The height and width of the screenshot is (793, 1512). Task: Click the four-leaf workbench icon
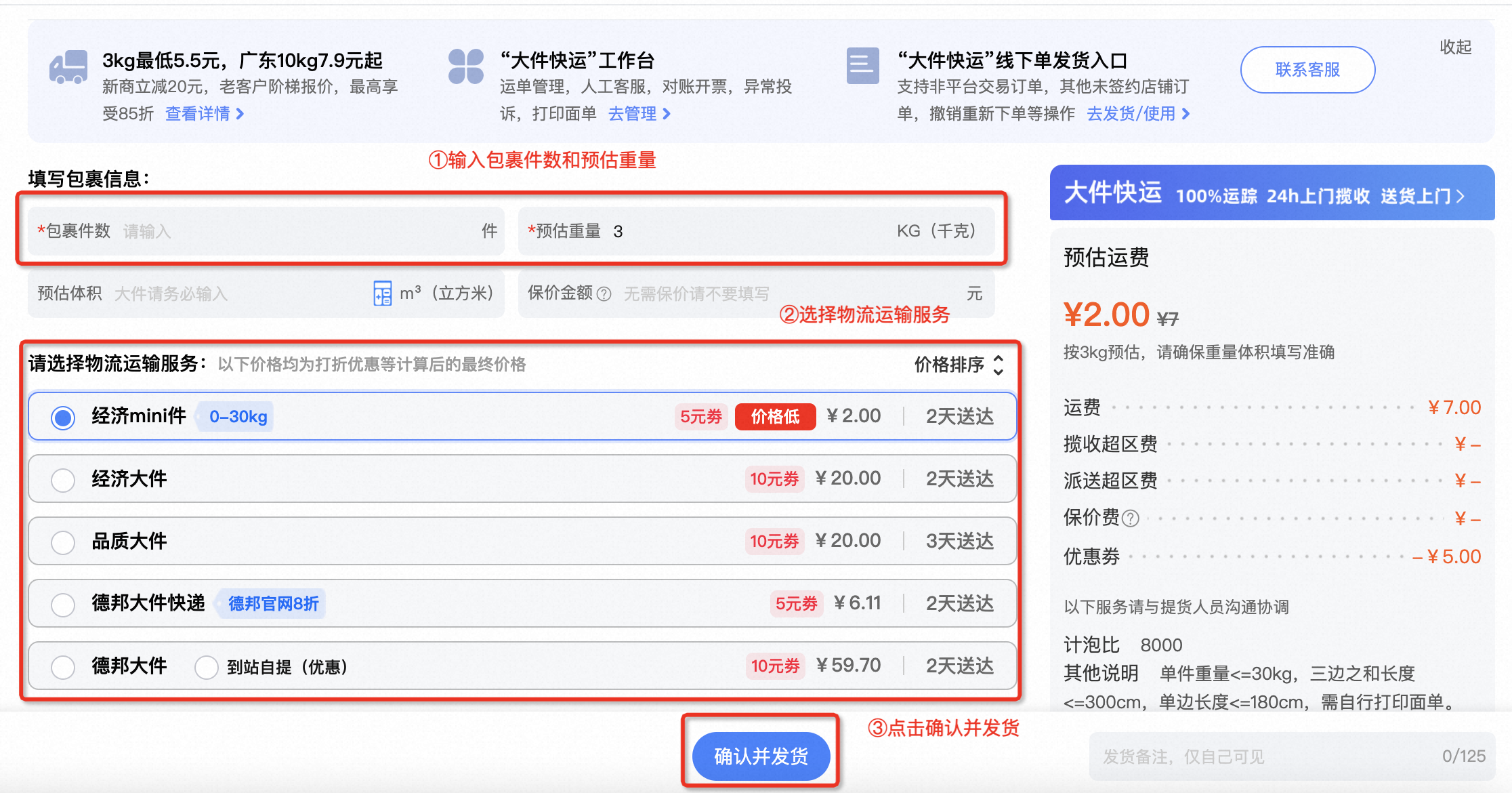(466, 66)
